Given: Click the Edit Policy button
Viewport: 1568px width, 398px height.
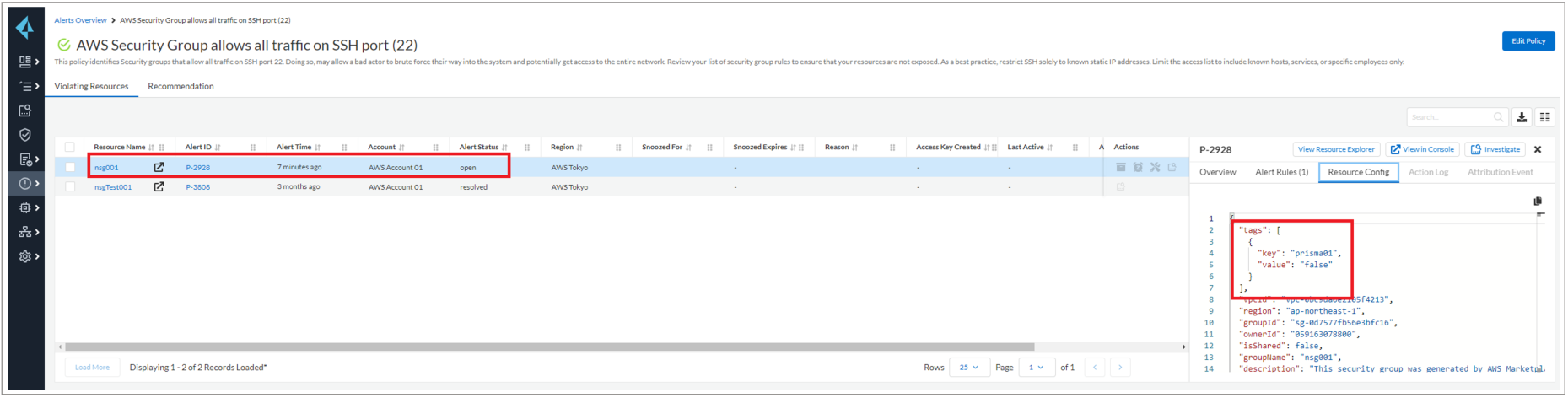Looking at the screenshot, I should click(x=1528, y=40).
